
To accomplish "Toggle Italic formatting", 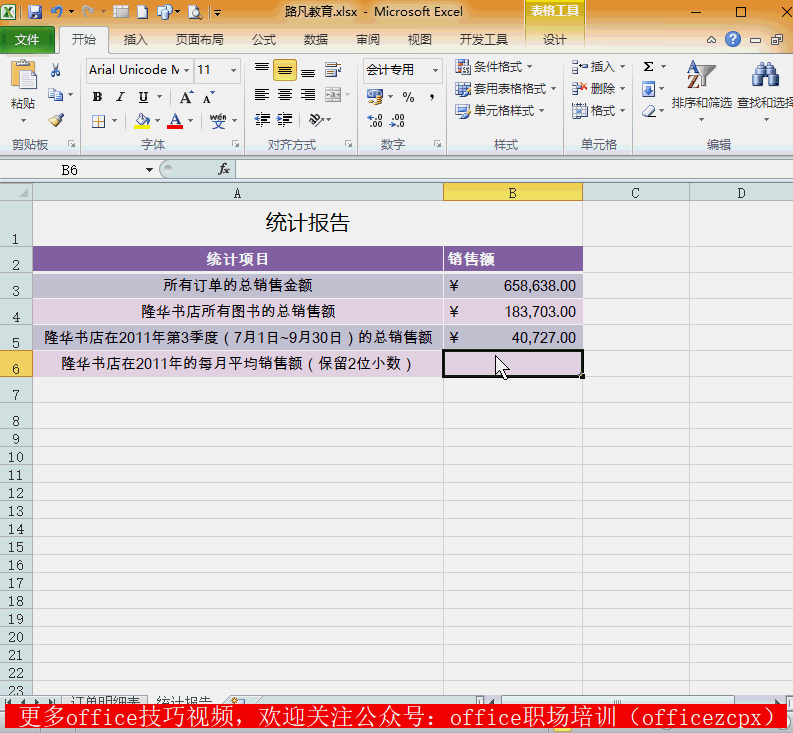I will [120, 97].
